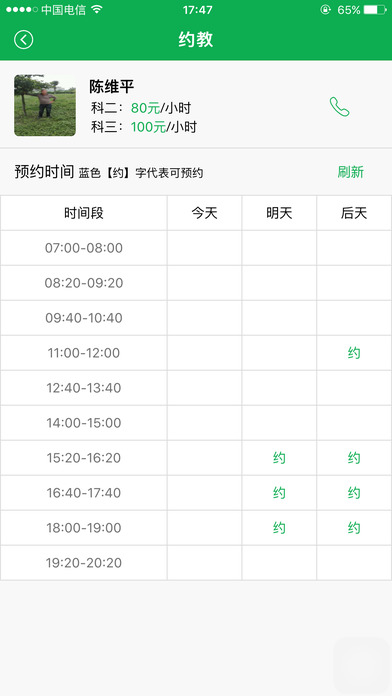Refresh schedule with 刷新 button
Viewport: 392px width, 696px height.
click(x=350, y=172)
